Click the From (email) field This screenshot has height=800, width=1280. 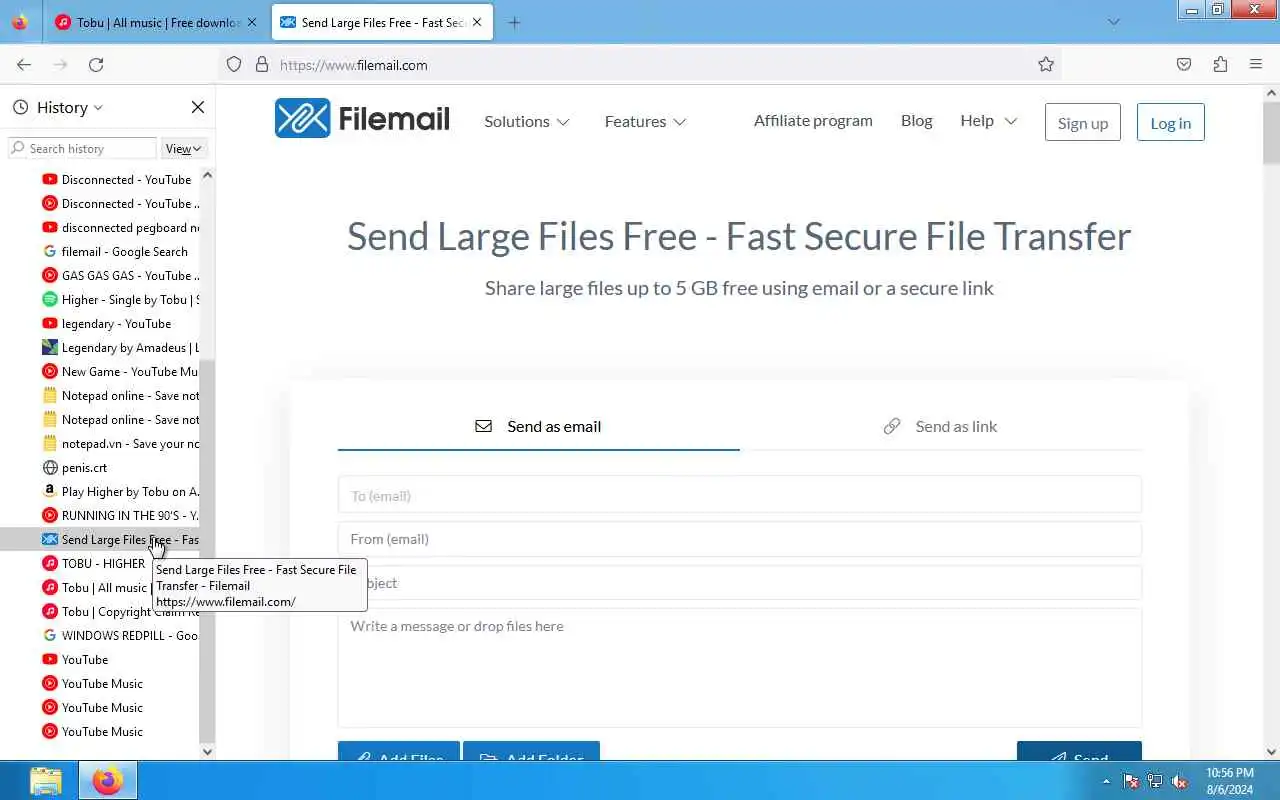(740, 538)
